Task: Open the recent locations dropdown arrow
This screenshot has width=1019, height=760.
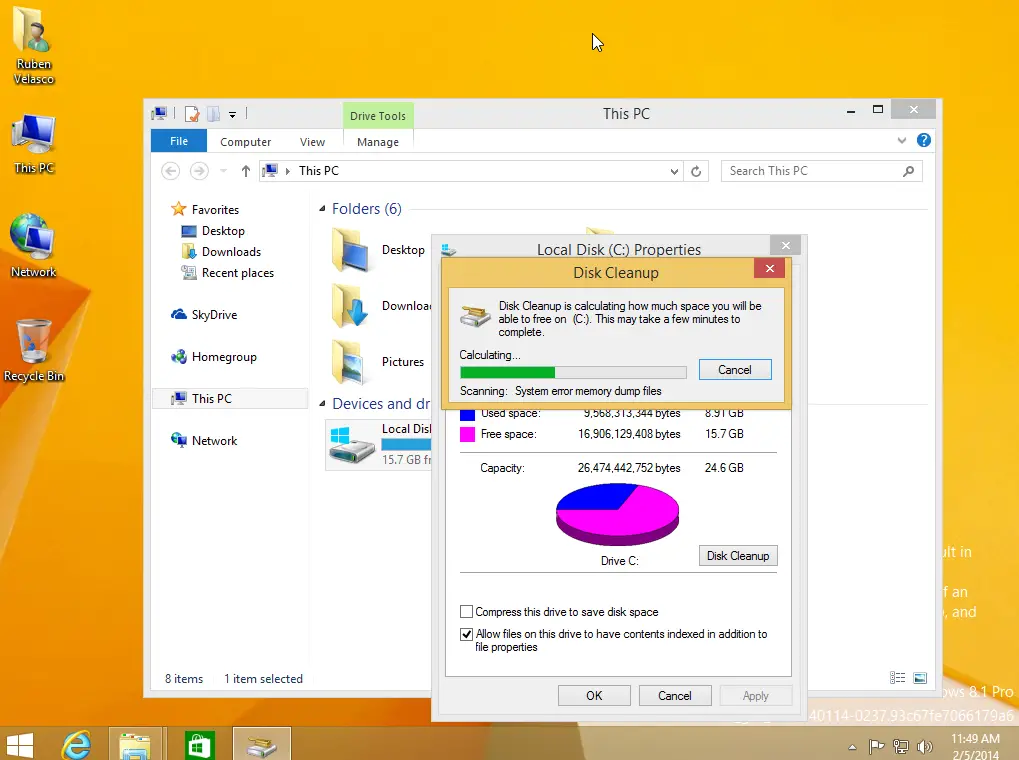Action: coord(224,171)
